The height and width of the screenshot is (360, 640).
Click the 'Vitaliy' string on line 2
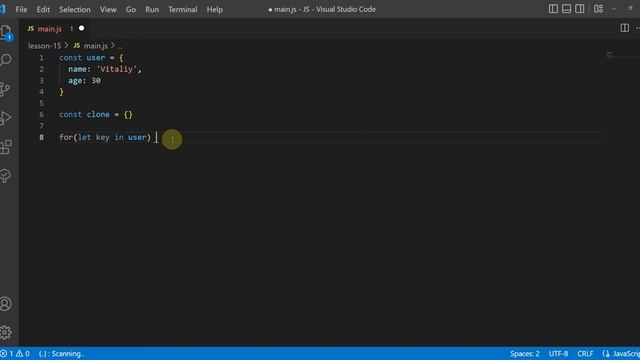(x=116, y=69)
